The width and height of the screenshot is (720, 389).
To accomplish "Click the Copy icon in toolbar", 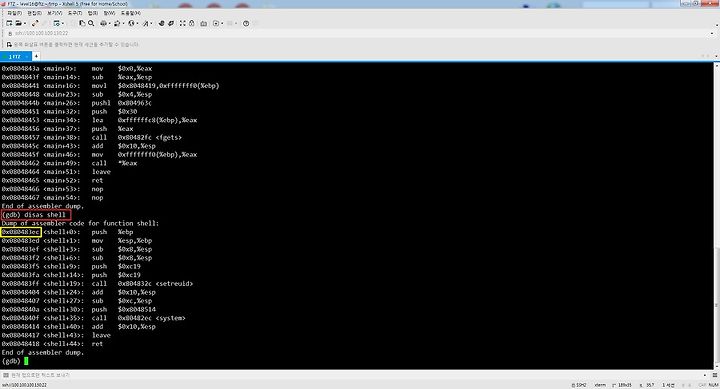I will click(x=82, y=23).
